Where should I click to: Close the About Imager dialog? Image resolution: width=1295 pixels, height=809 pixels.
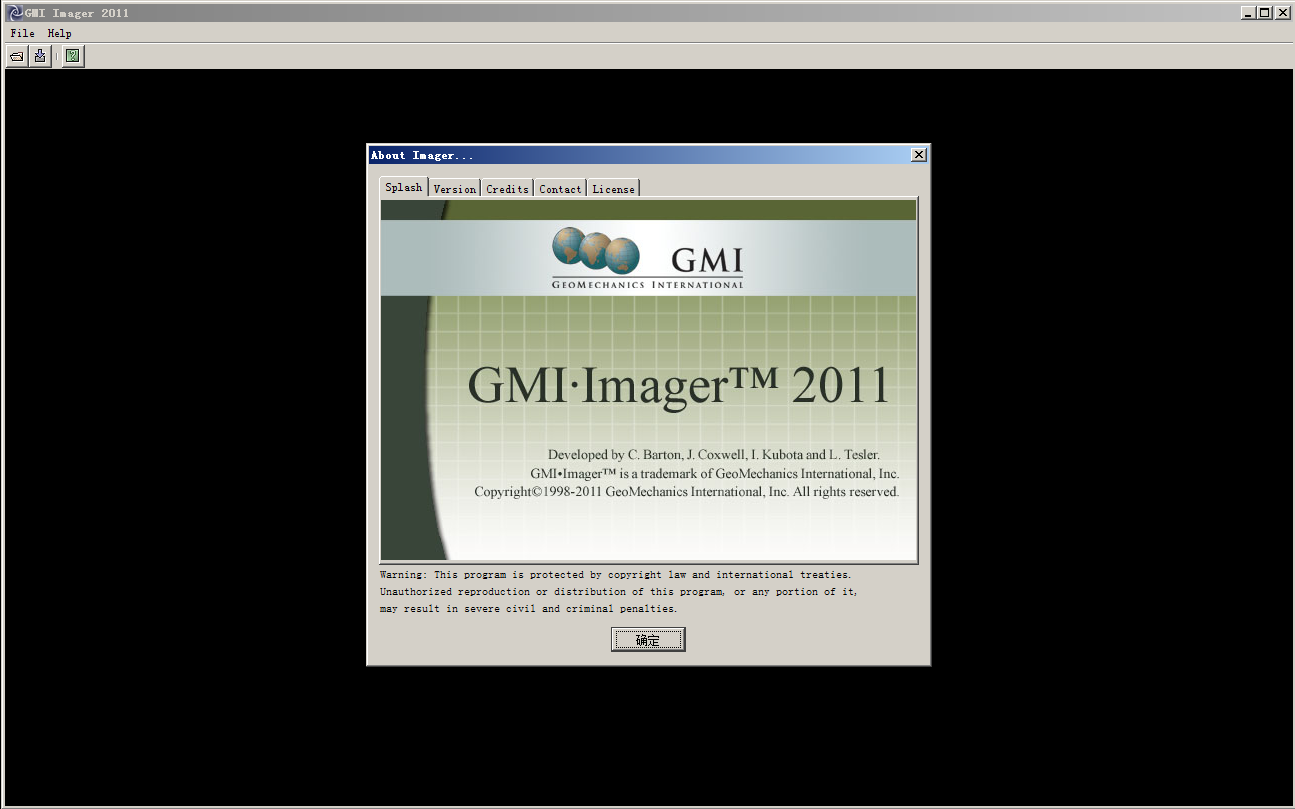click(919, 155)
